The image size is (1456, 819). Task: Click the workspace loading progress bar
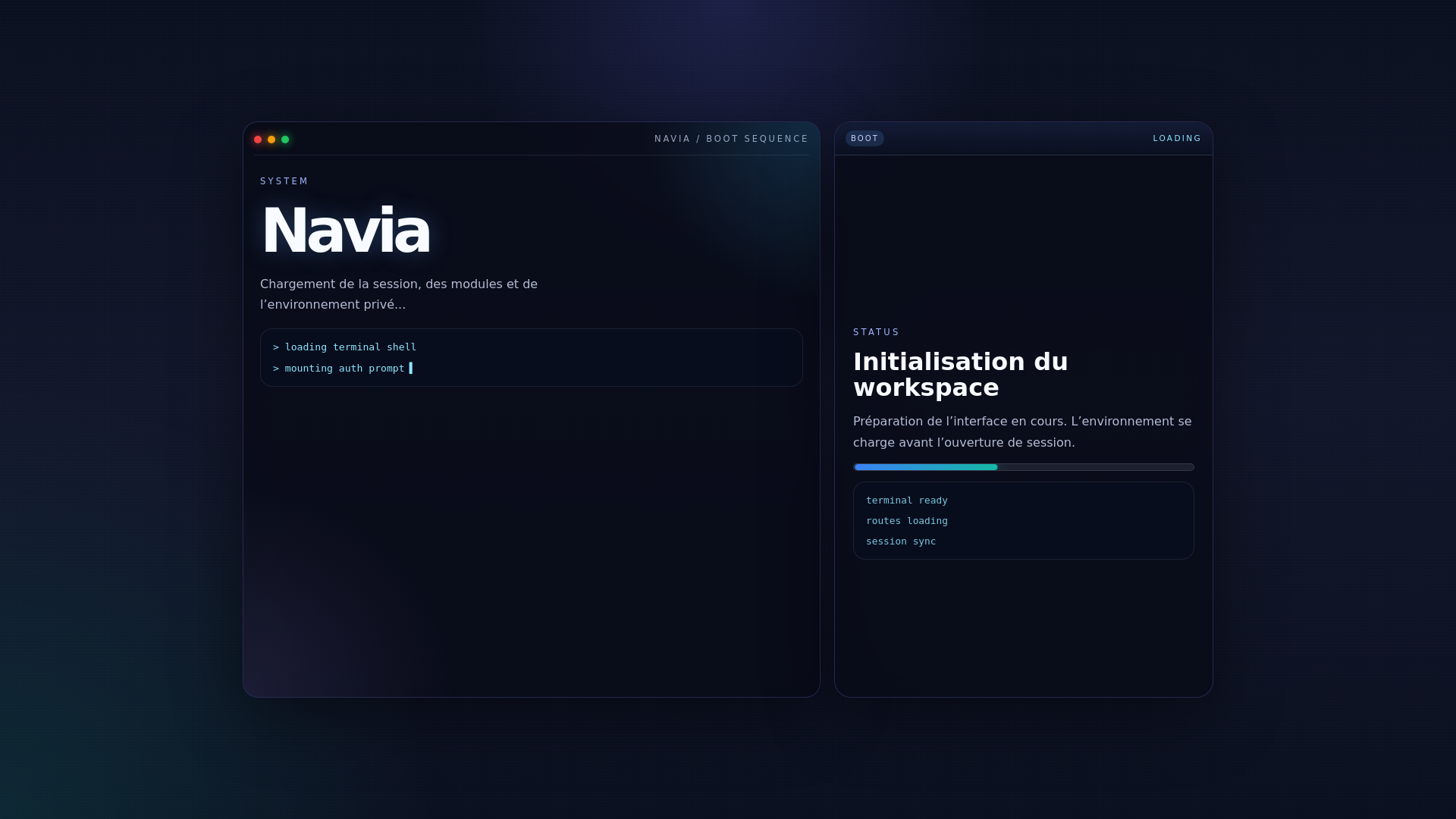pos(1024,467)
